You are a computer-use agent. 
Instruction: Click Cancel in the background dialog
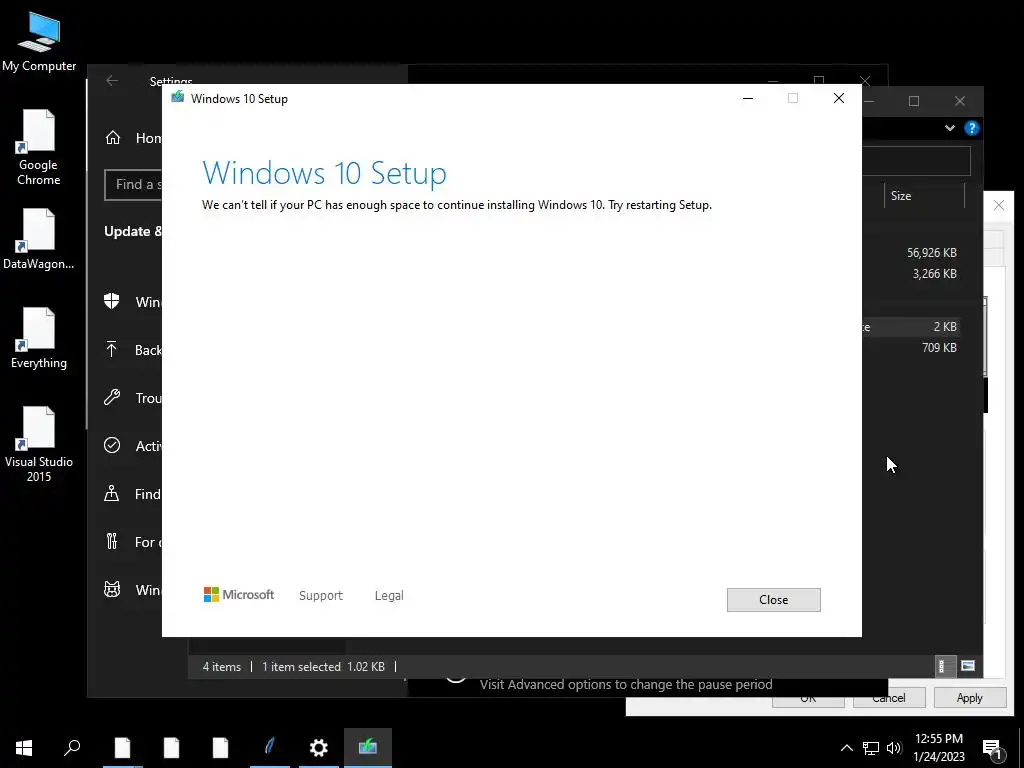[888, 698]
